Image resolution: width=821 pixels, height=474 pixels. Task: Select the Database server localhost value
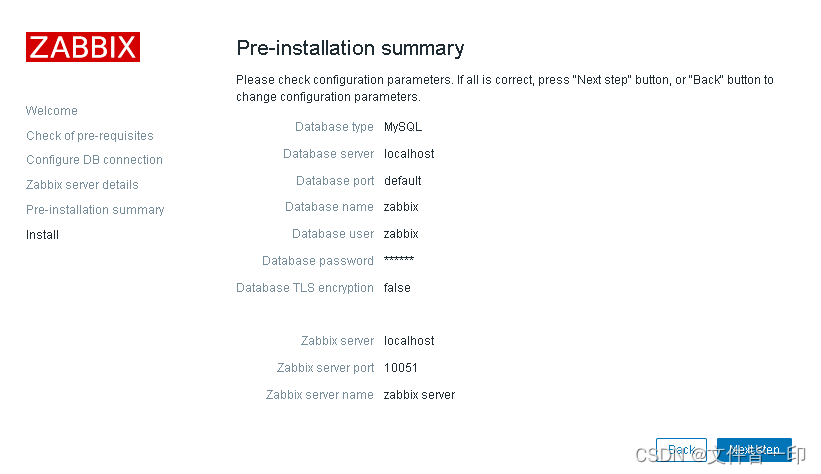click(409, 153)
